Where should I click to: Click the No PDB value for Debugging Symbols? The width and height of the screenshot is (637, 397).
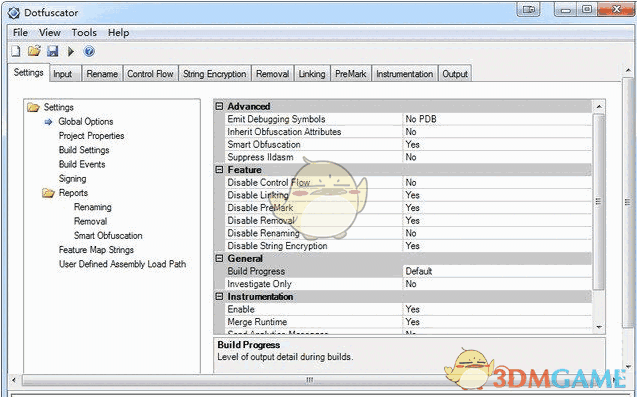click(x=421, y=119)
